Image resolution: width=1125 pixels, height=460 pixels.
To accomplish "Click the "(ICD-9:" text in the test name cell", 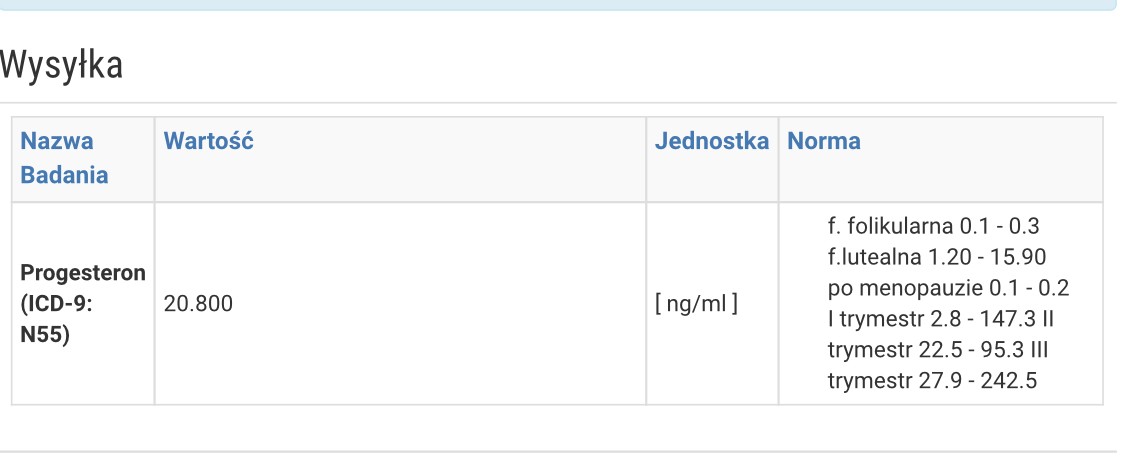I will point(56,302).
